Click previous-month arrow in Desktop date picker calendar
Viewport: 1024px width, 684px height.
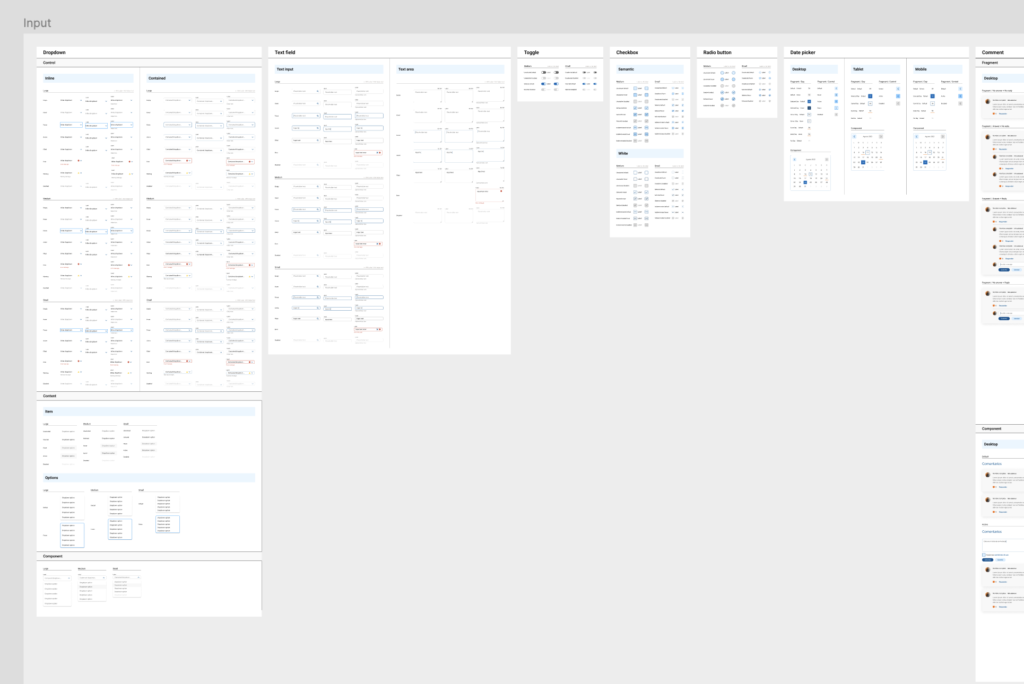[794, 159]
